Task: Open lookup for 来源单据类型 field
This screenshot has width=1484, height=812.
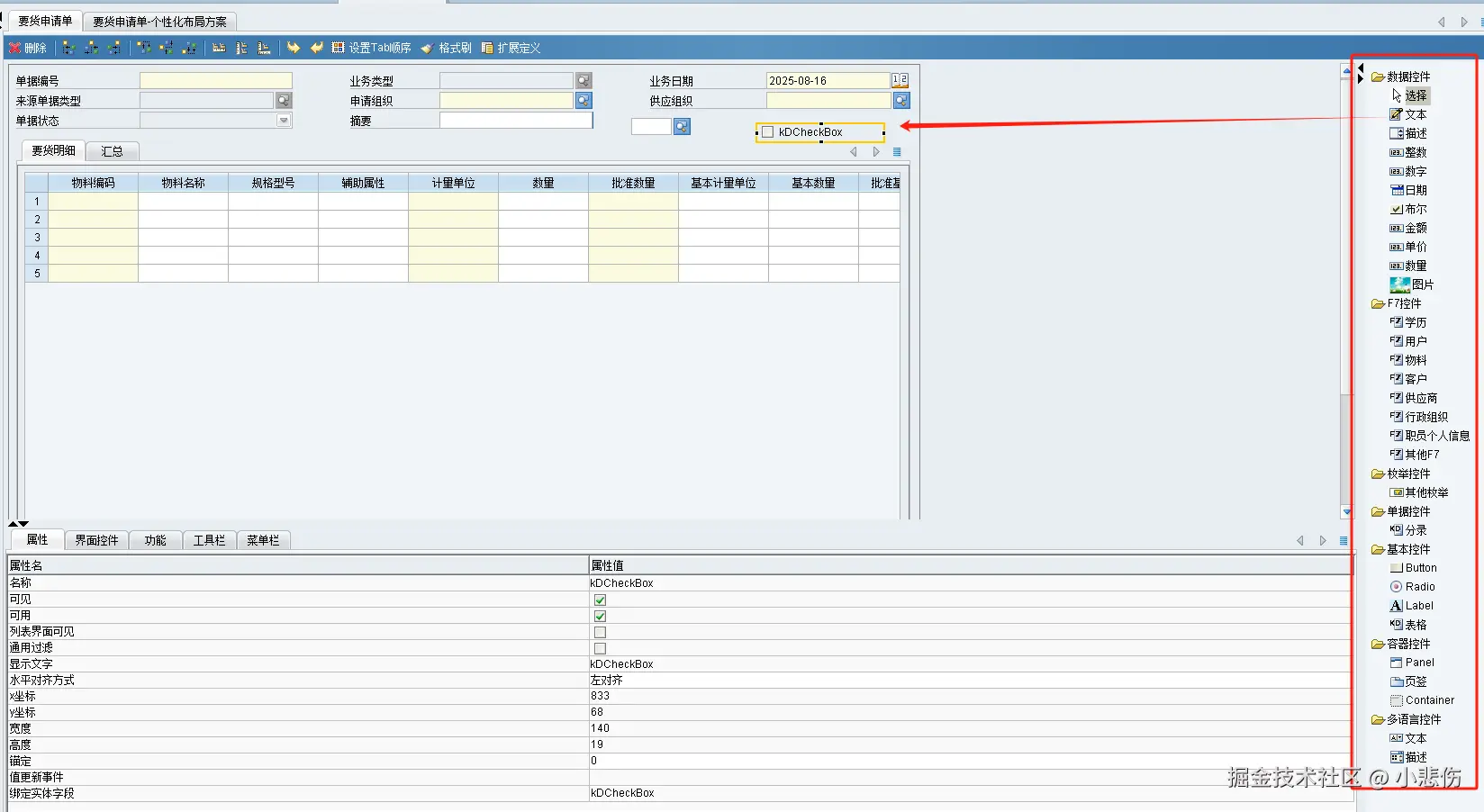Action: [284, 101]
